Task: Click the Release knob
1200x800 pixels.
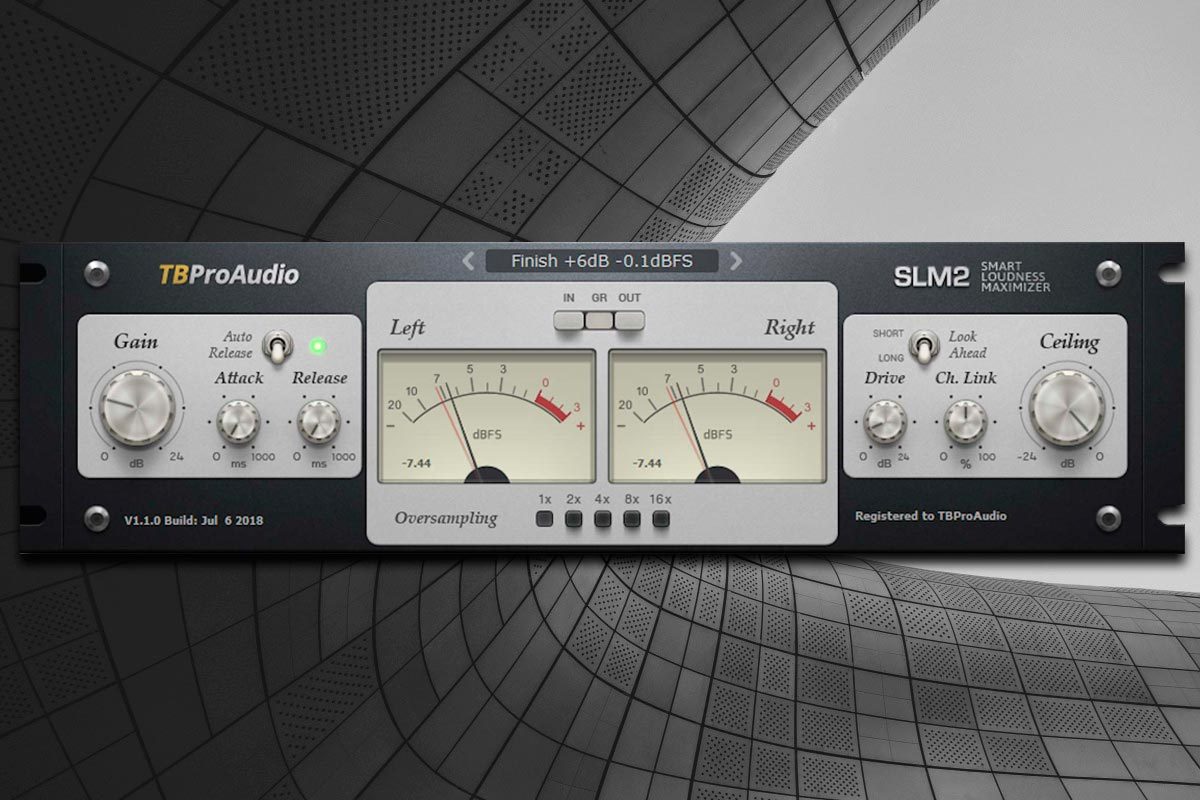Action: pos(319,421)
